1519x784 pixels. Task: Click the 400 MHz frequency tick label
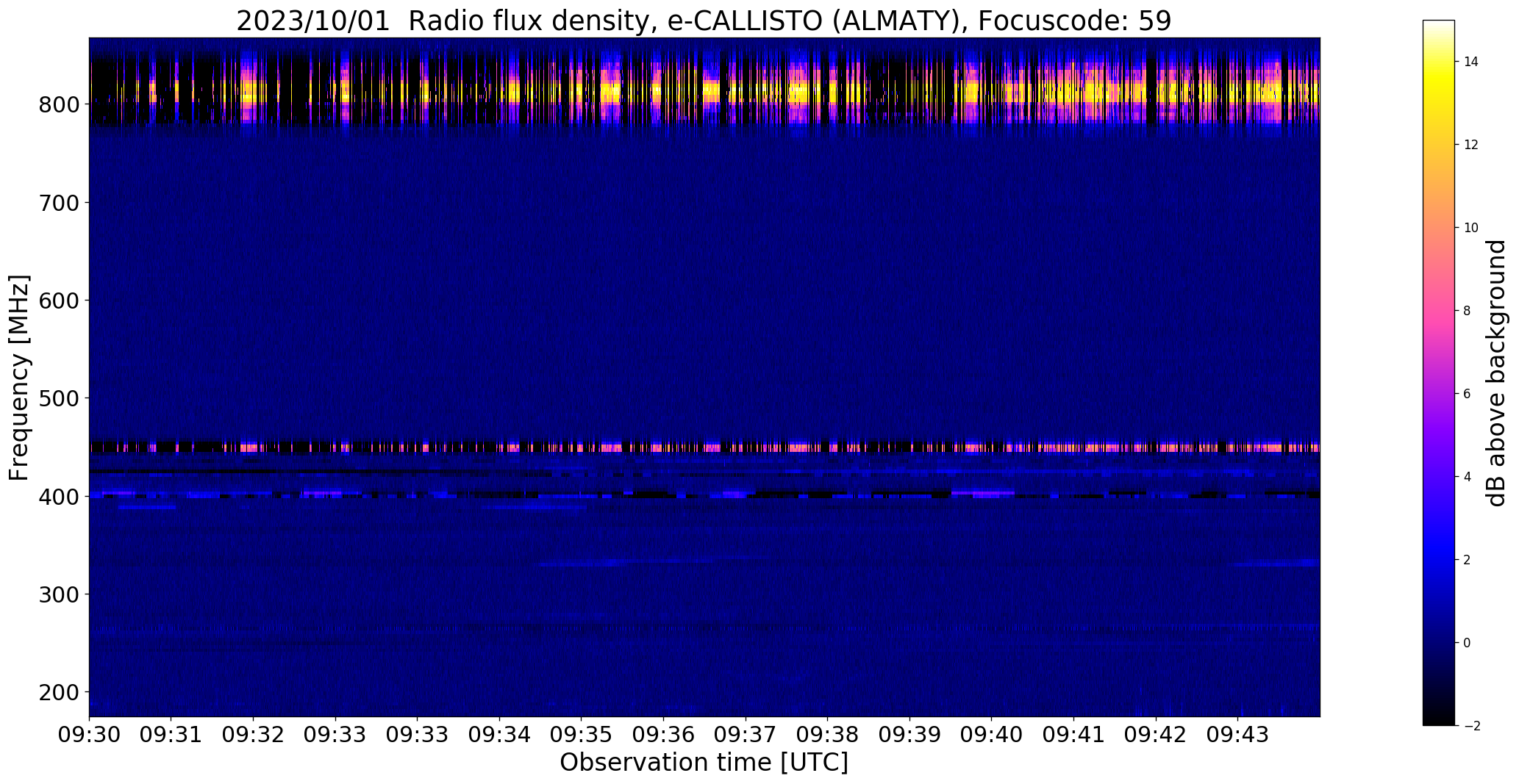59,496
